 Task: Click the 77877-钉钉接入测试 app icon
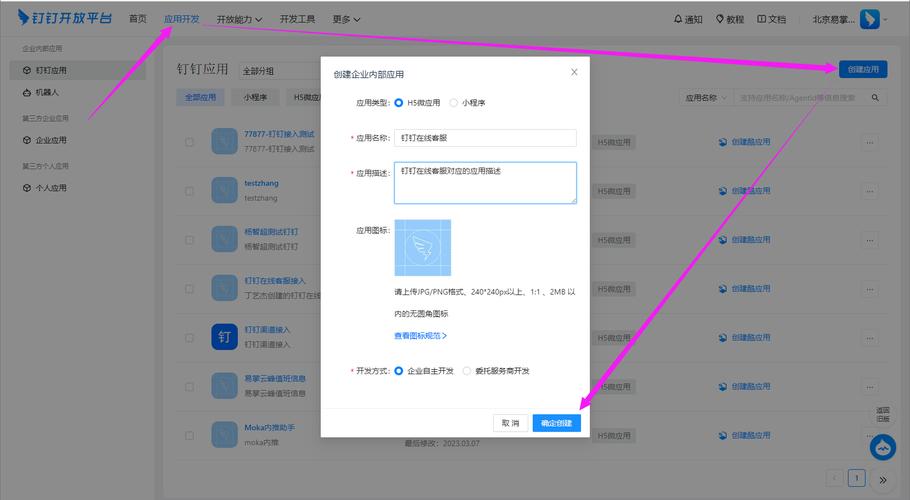click(x=224, y=142)
